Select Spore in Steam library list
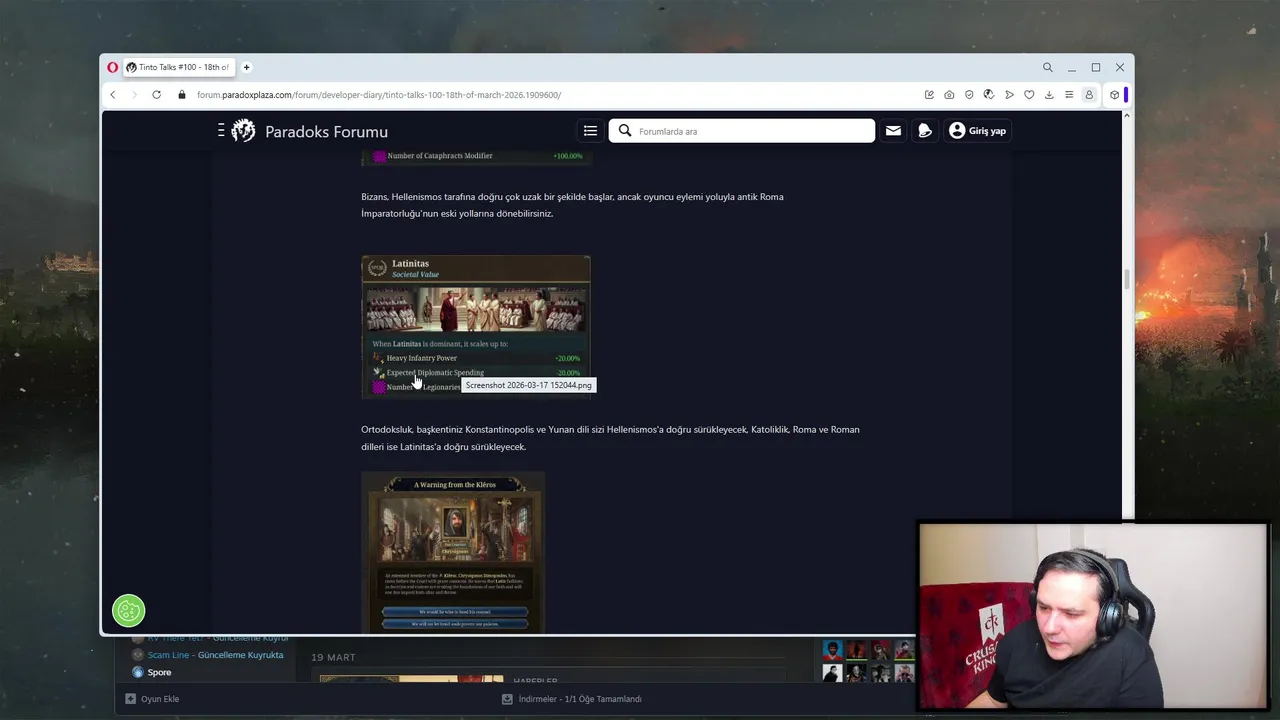The width and height of the screenshot is (1280, 720). pos(159,672)
